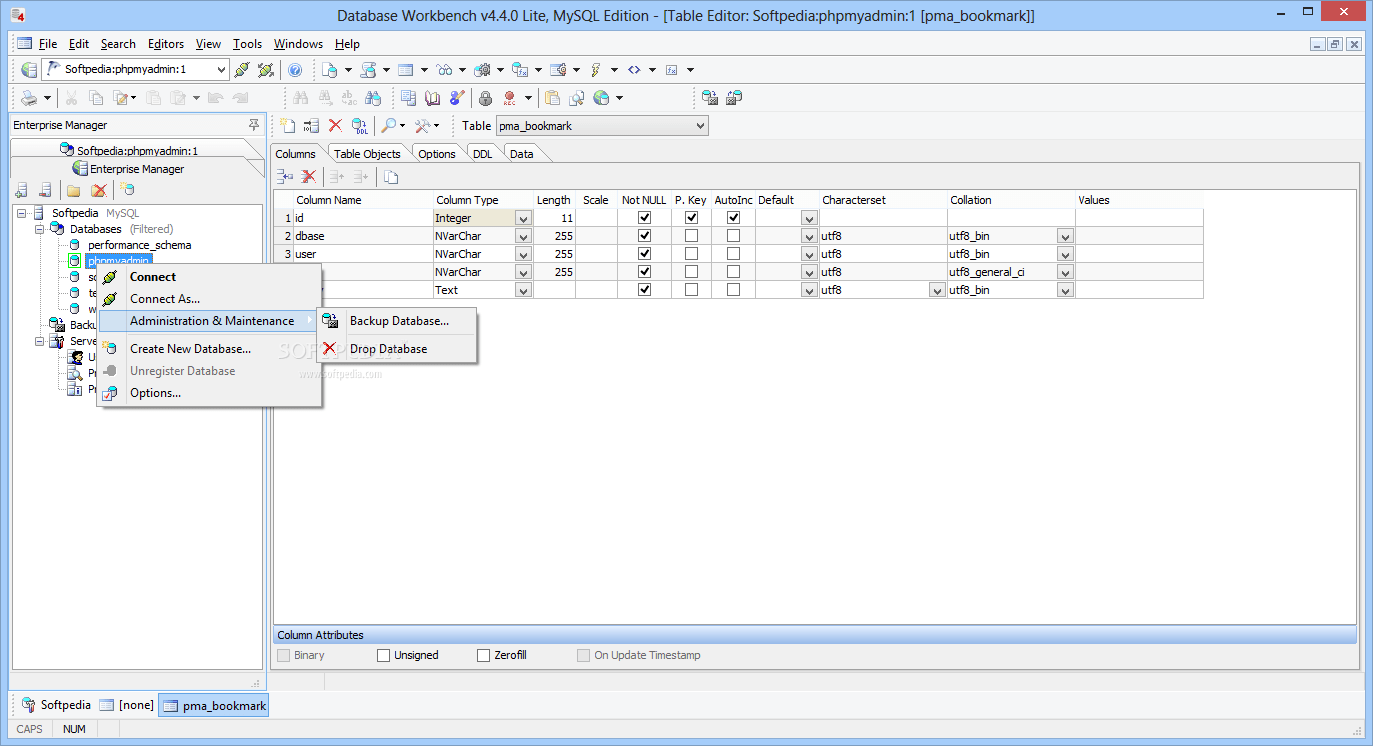
Task: Click Backup Database... in the submenu
Action: click(399, 321)
